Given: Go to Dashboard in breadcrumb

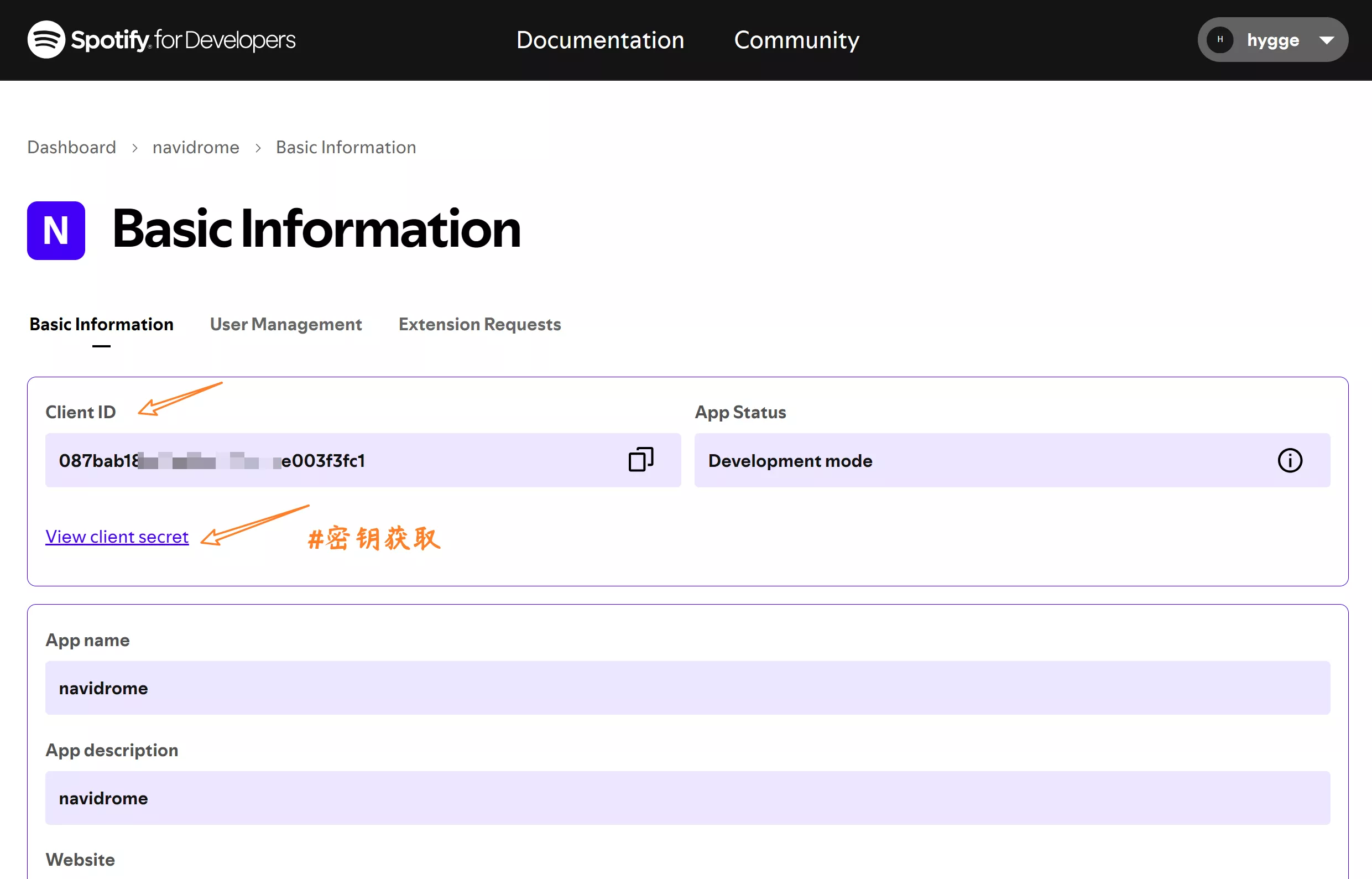Looking at the screenshot, I should pyautogui.click(x=71, y=147).
